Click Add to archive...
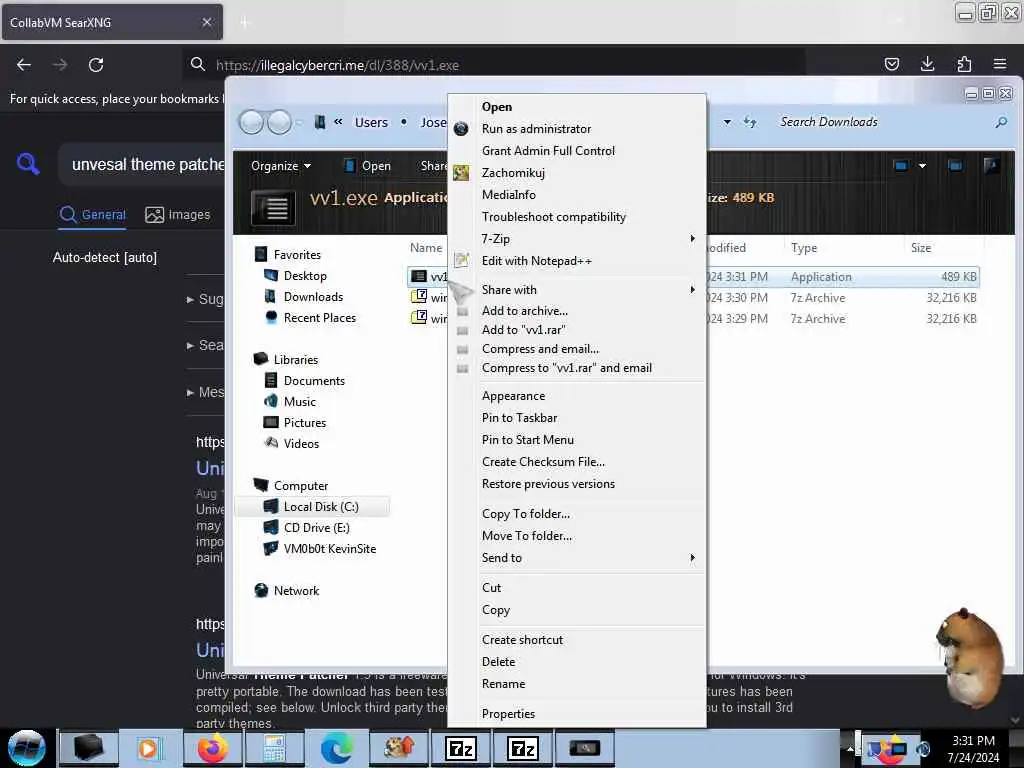The image size is (1024, 768). tap(524, 311)
